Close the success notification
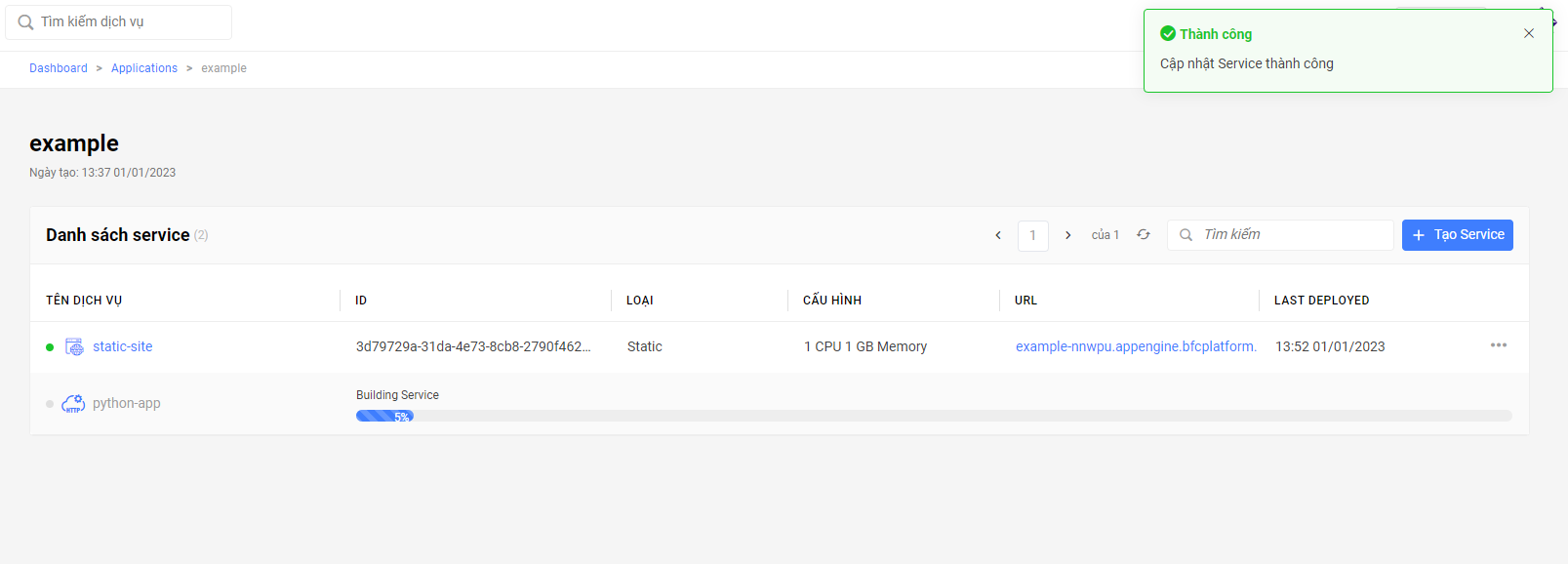Viewport: 1568px width, 564px height. (x=1529, y=33)
